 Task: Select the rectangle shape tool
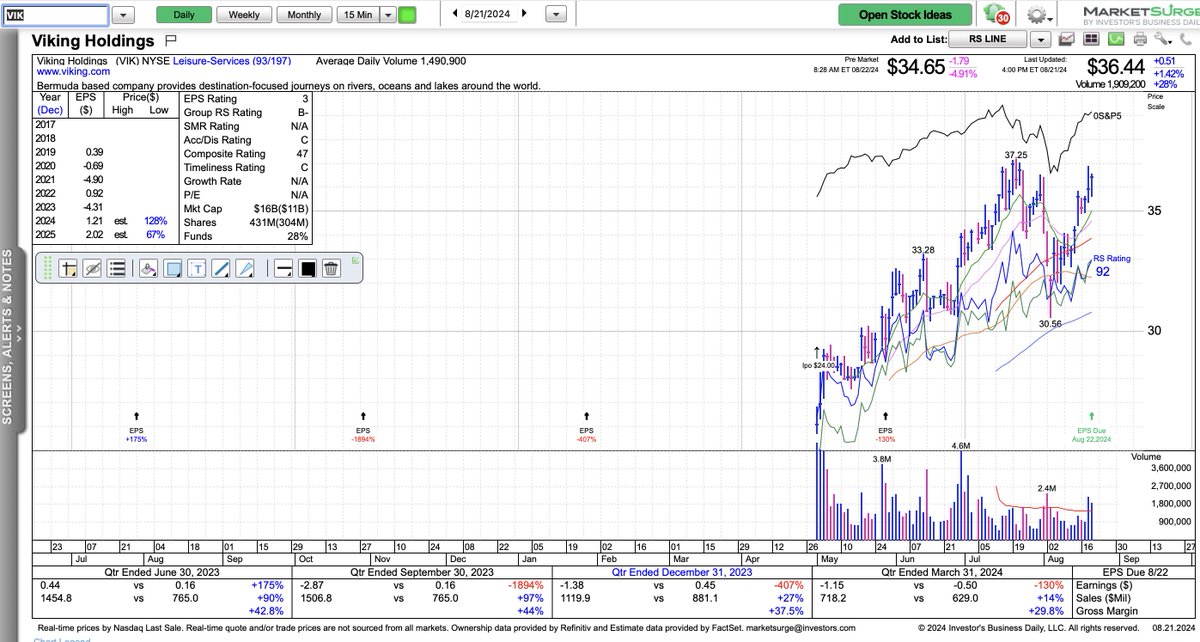click(172, 268)
